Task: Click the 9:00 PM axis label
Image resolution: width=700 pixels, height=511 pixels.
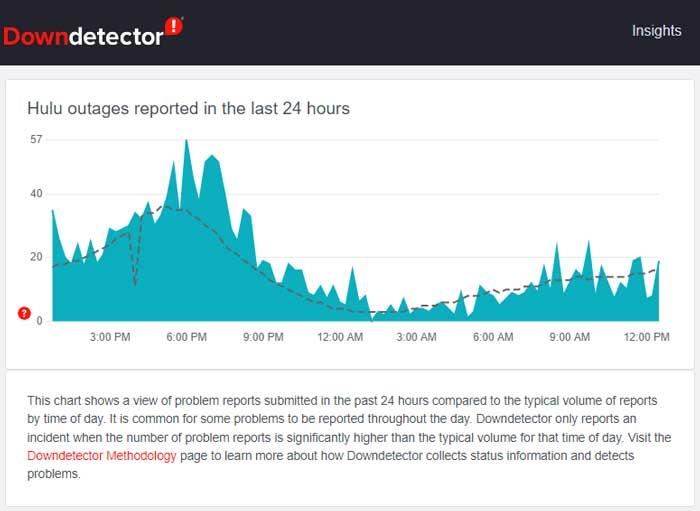Action: (263, 337)
